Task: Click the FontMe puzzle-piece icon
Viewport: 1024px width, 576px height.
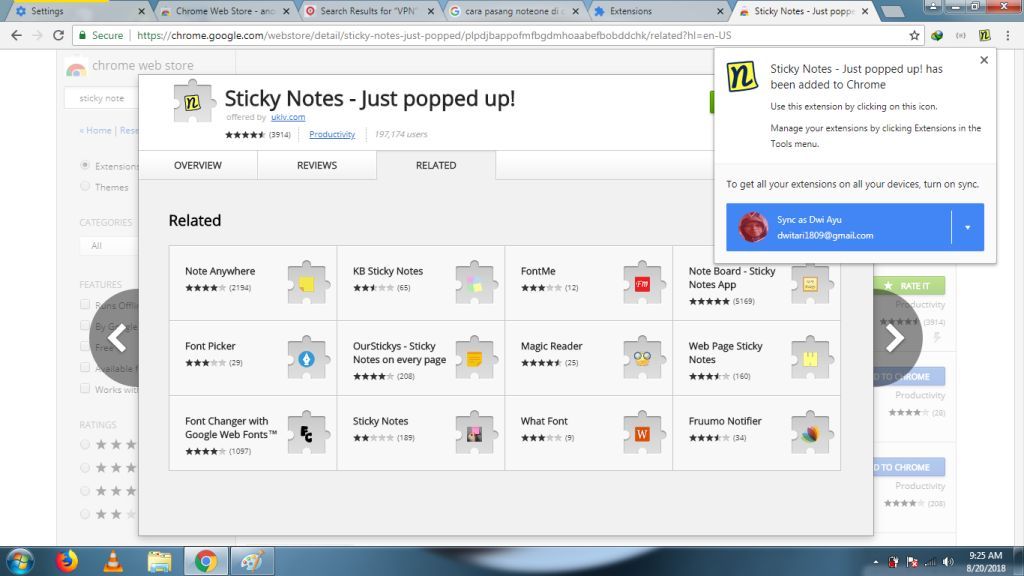Action: (644, 283)
